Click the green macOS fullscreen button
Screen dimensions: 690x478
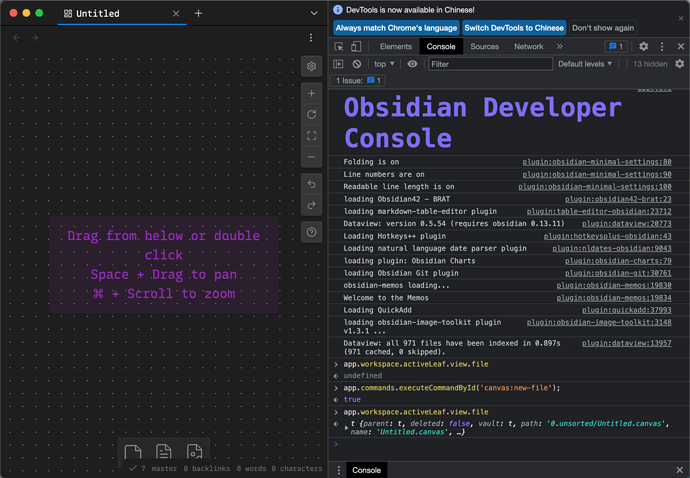point(39,13)
